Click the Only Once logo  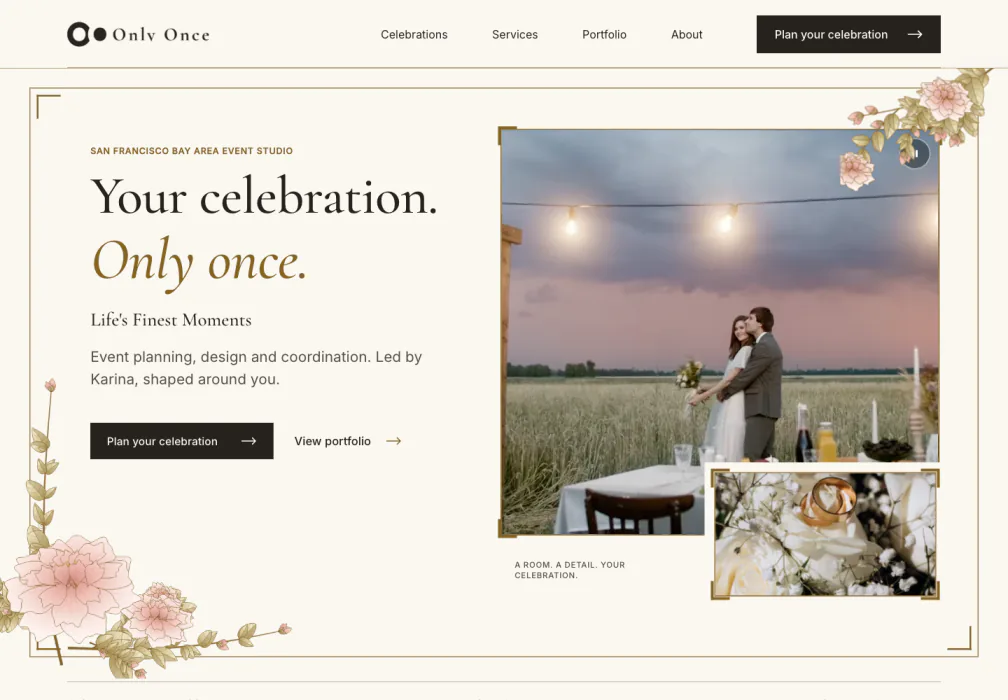click(138, 34)
